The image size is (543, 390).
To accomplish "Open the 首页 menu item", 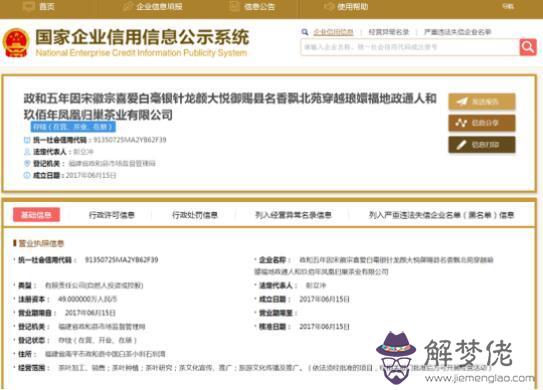I will (47, 6).
